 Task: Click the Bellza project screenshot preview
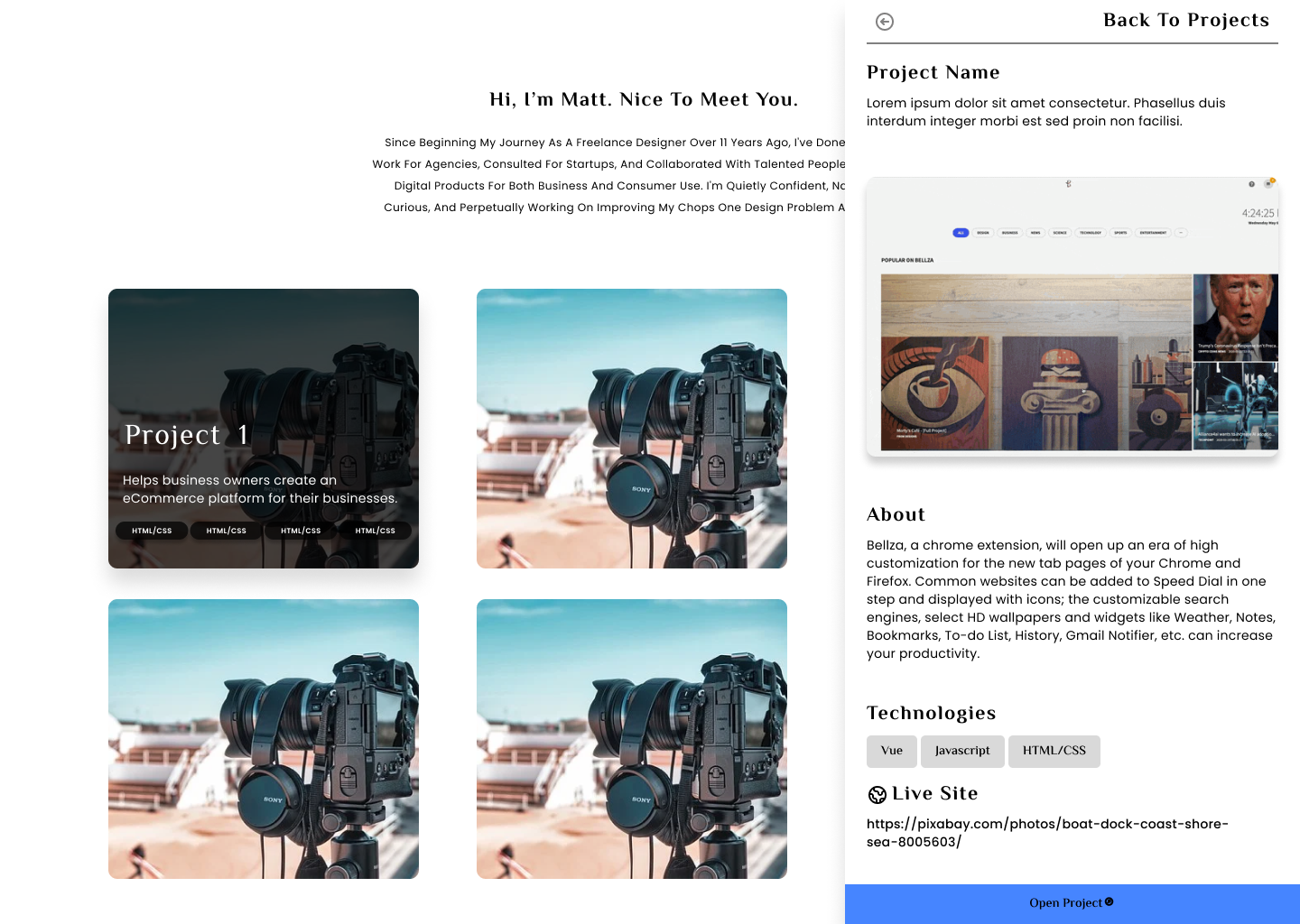1072,317
